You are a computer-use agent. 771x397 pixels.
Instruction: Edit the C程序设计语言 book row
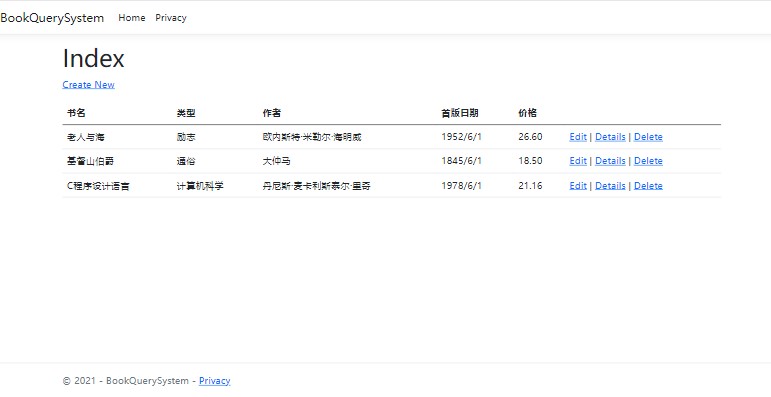pos(578,185)
